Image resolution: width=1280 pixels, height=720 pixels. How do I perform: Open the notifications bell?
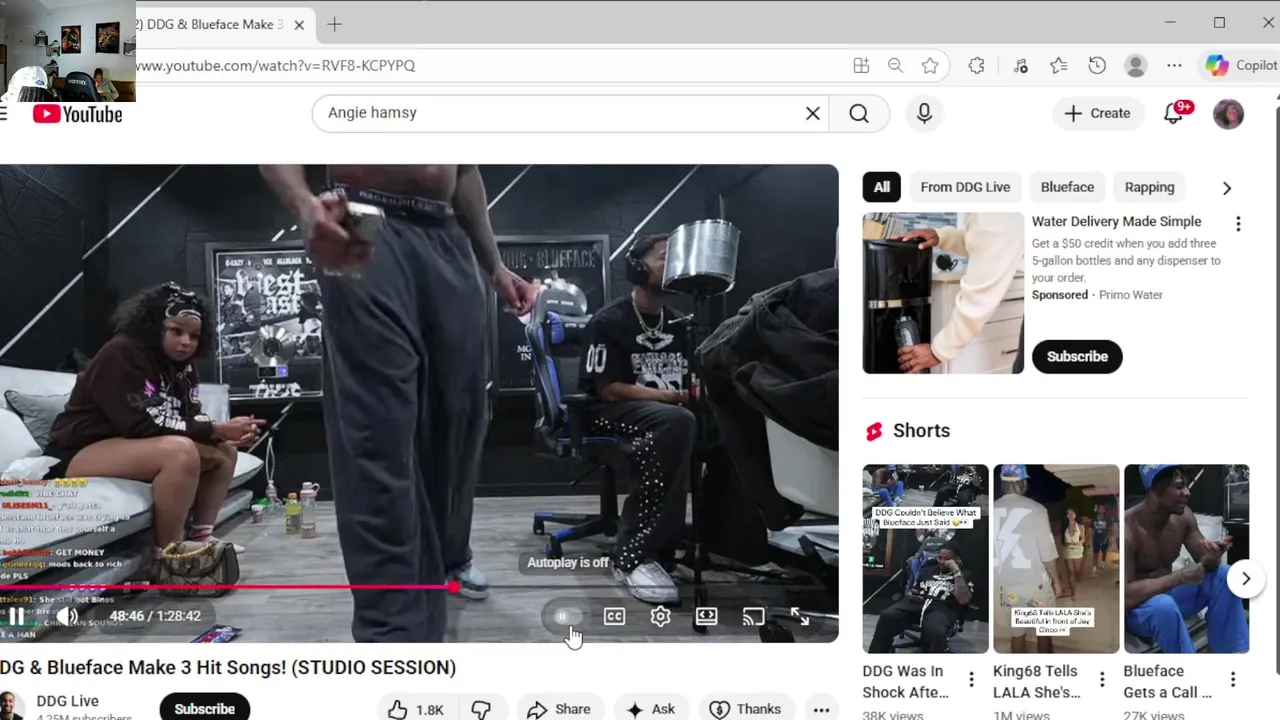tap(1174, 114)
